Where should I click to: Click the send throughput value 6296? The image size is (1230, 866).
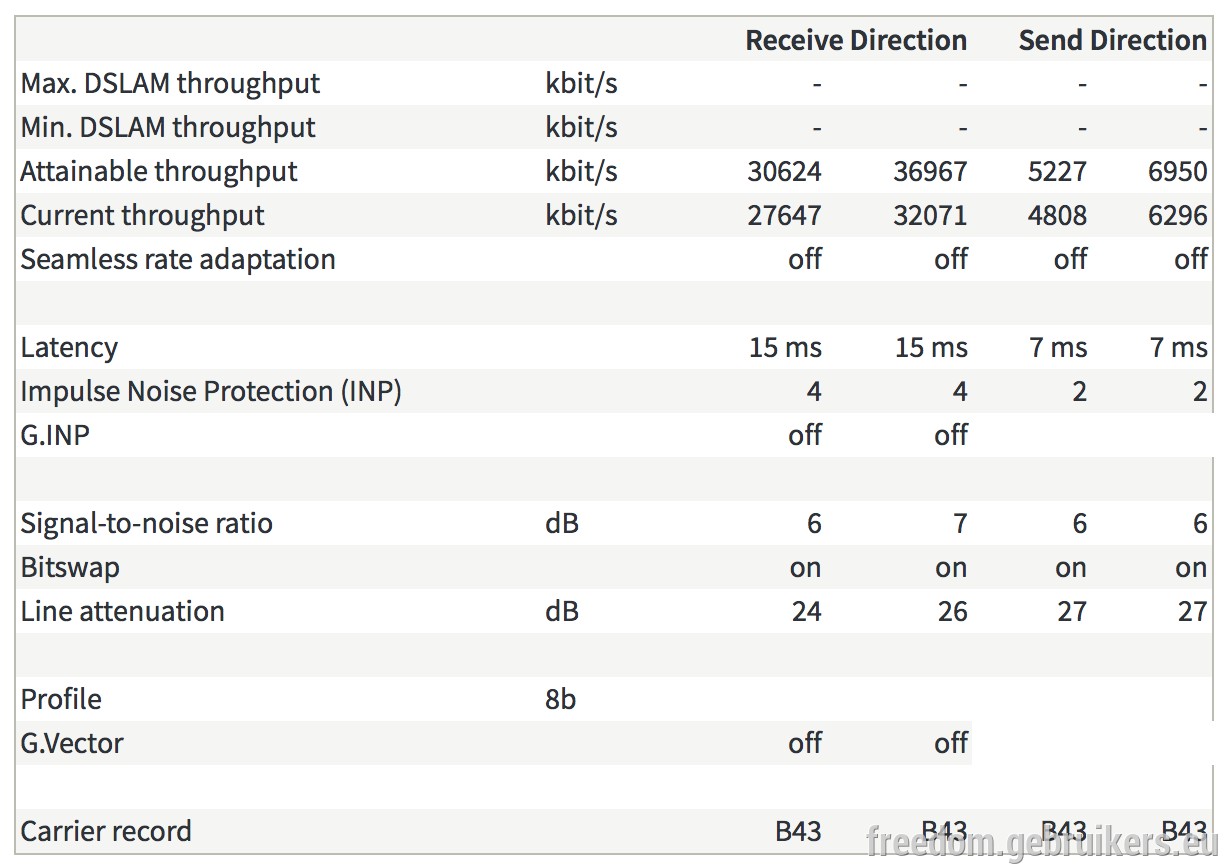[1178, 215]
